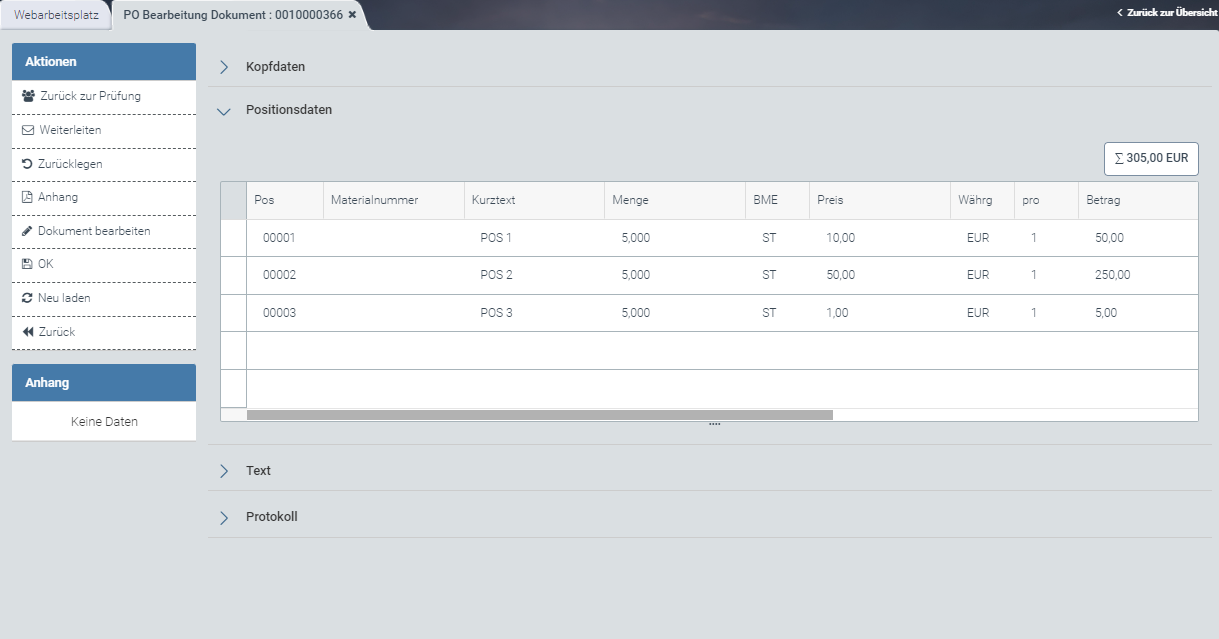Image resolution: width=1219 pixels, height=639 pixels.
Task: Select row checkbox for position 00001
Action: (x=233, y=238)
